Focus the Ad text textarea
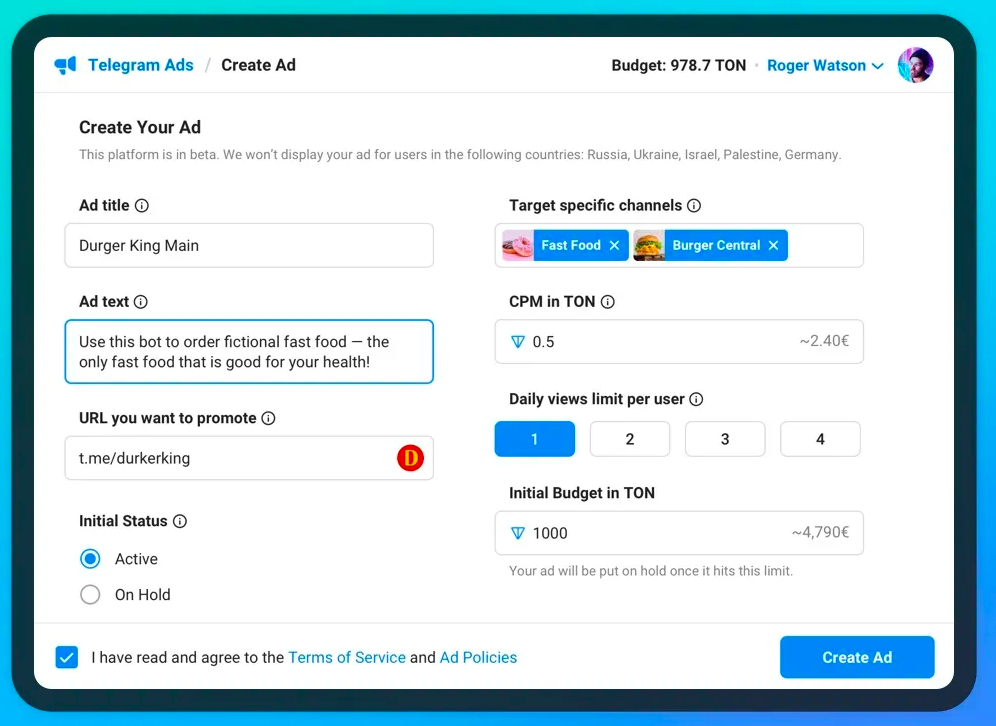996x726 pixels. coord(249,351)
